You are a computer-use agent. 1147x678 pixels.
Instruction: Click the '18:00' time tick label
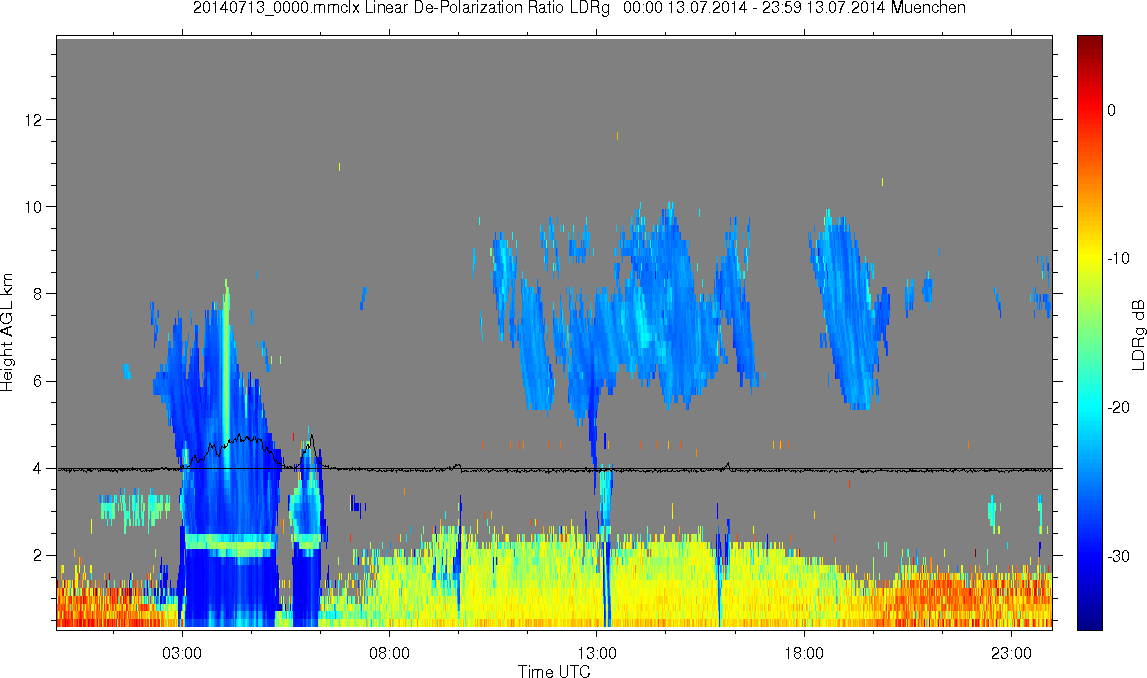click(x=804, y=652)
